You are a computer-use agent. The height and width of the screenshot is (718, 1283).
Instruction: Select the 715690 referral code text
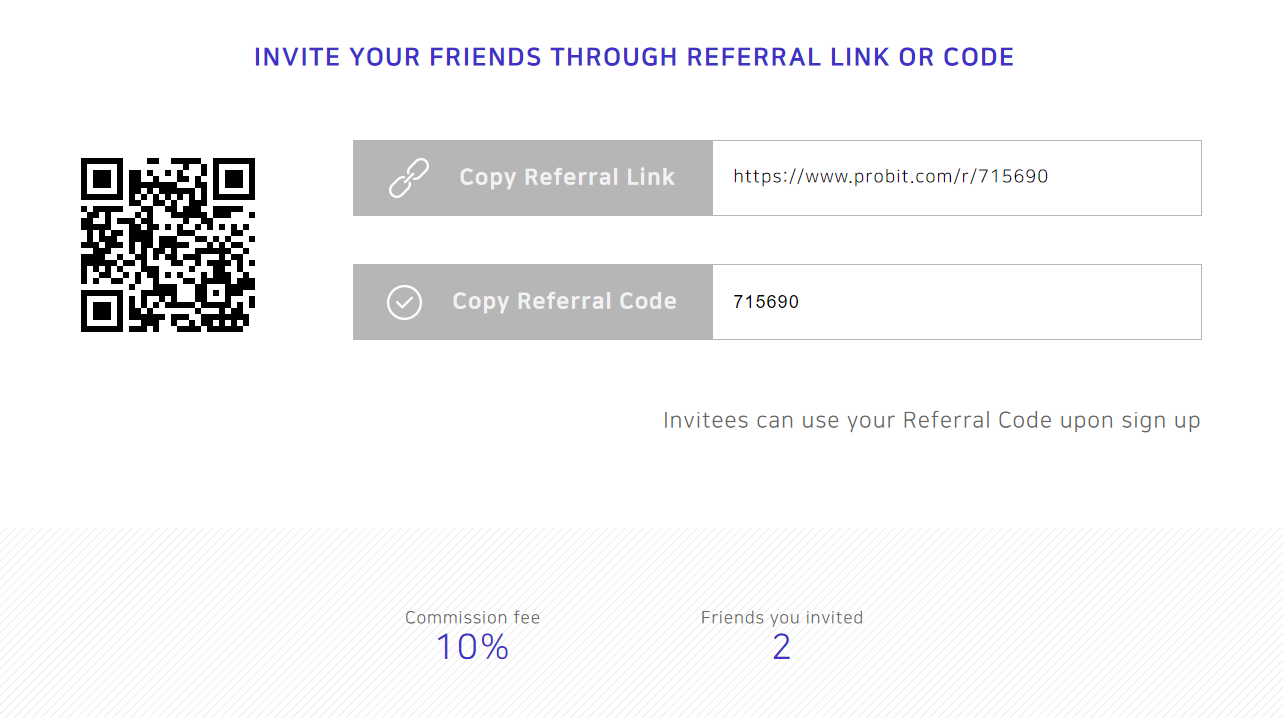coord(766,302)
